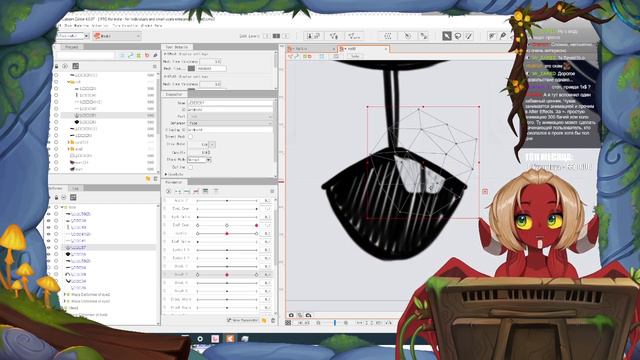This screenshot has height=360, width=640.
Task: Click the pen-shaped icon right of selection tools
Action: [503, 36]
